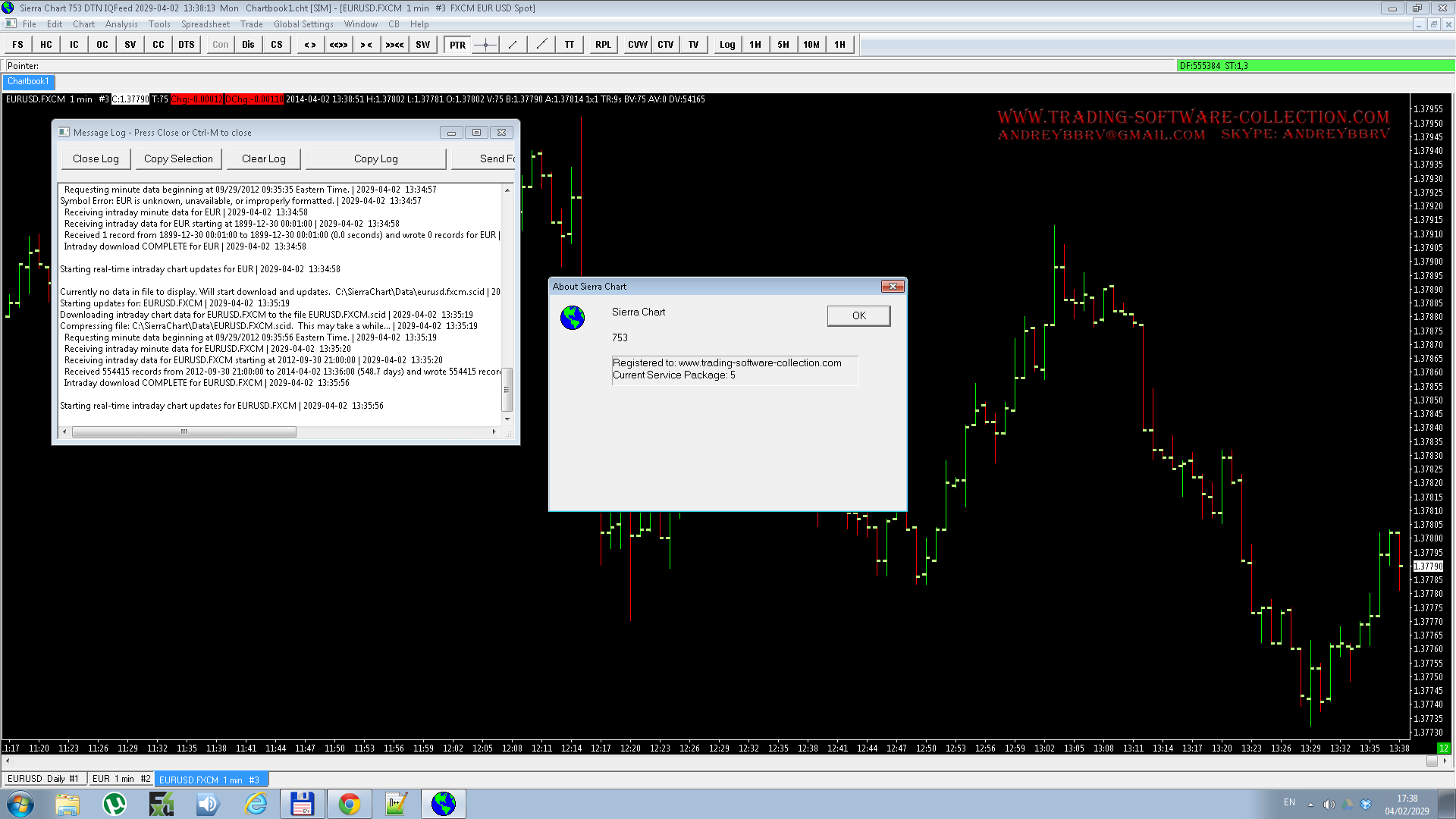Toggle the Log scale toolbar button
Screen dimensions: 1456x819
(727, 45)
